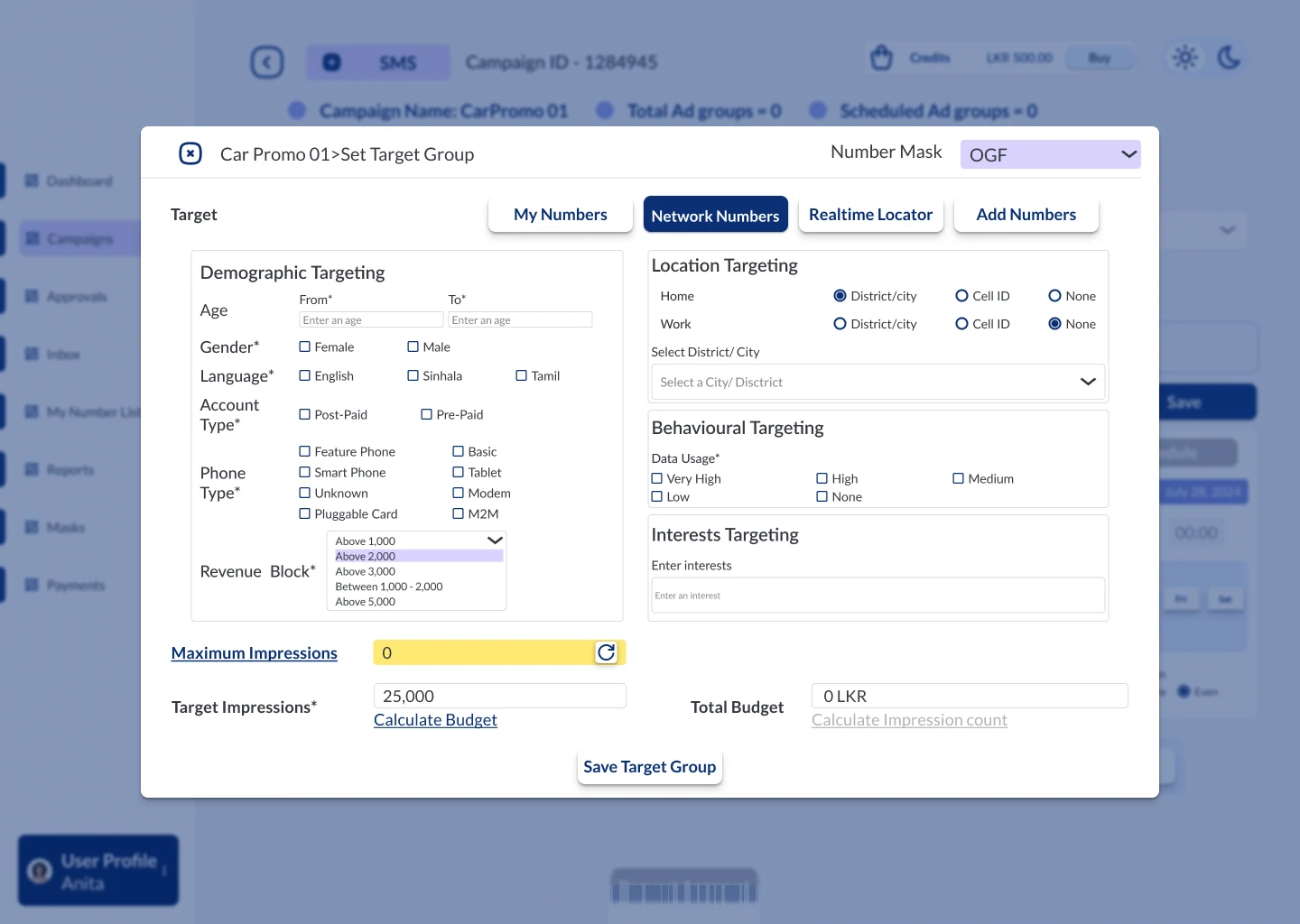The image size is (1300, 924).
Task: Open the Number Mask OGF dropdown
Action: point(1050,154)
